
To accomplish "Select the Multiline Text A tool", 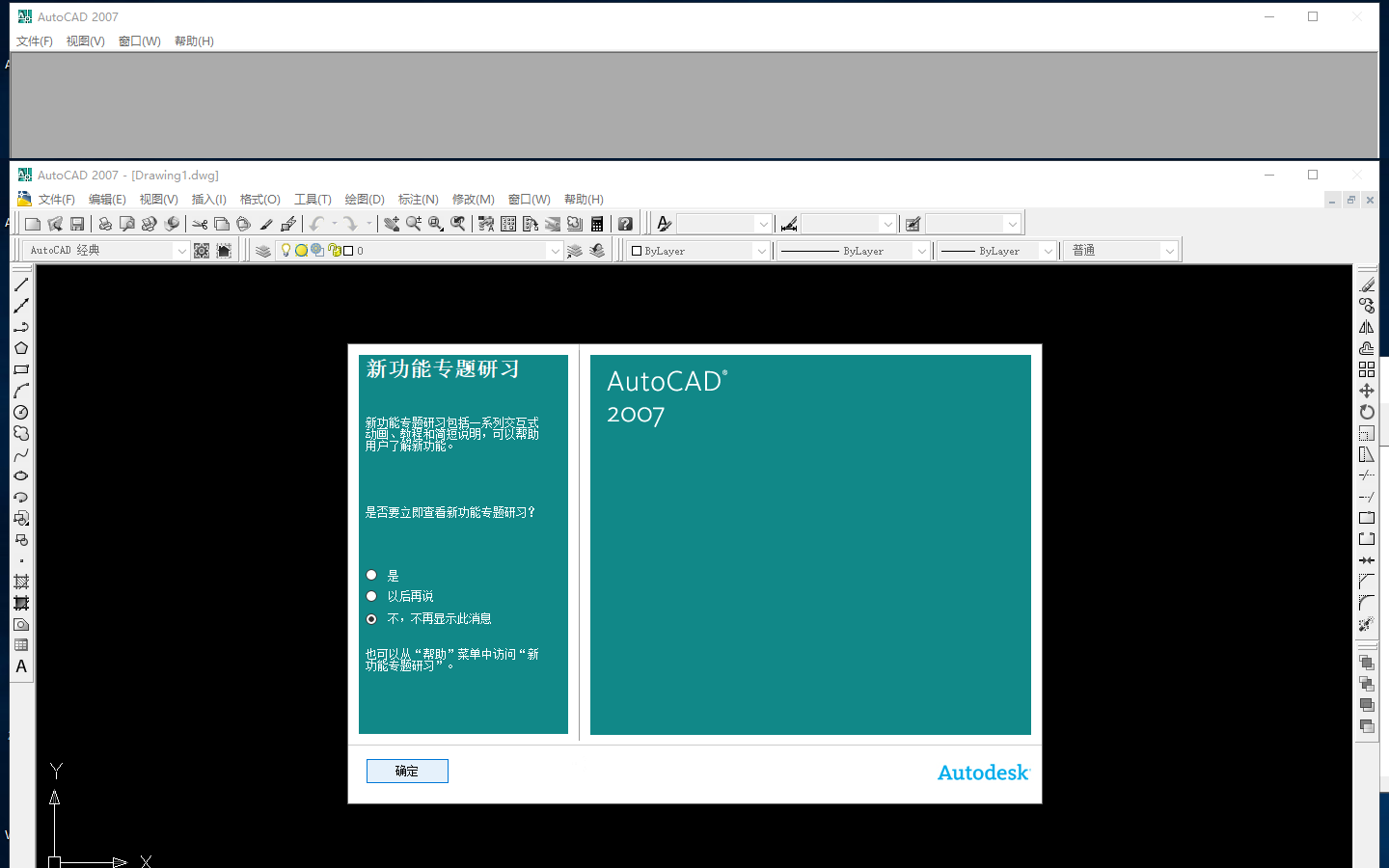I will pyautogui.click(x=21, y=666).
